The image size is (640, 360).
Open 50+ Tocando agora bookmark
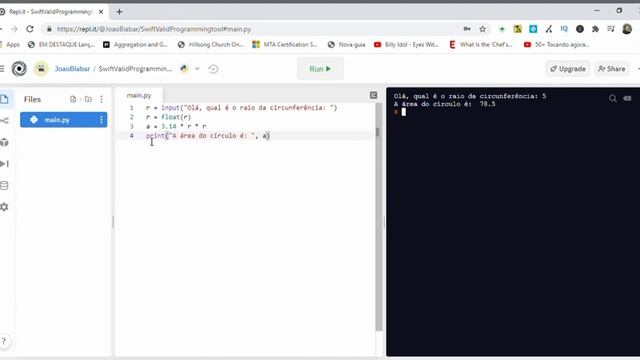tap(557, 44)
